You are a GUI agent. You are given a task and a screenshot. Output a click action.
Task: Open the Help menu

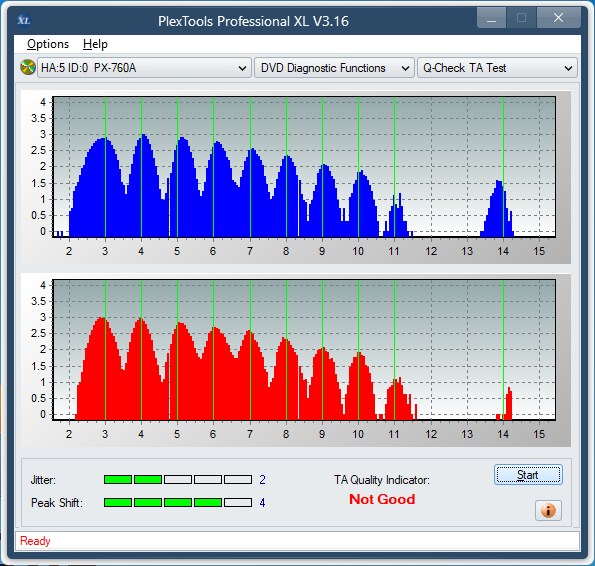tap(95, 44)
